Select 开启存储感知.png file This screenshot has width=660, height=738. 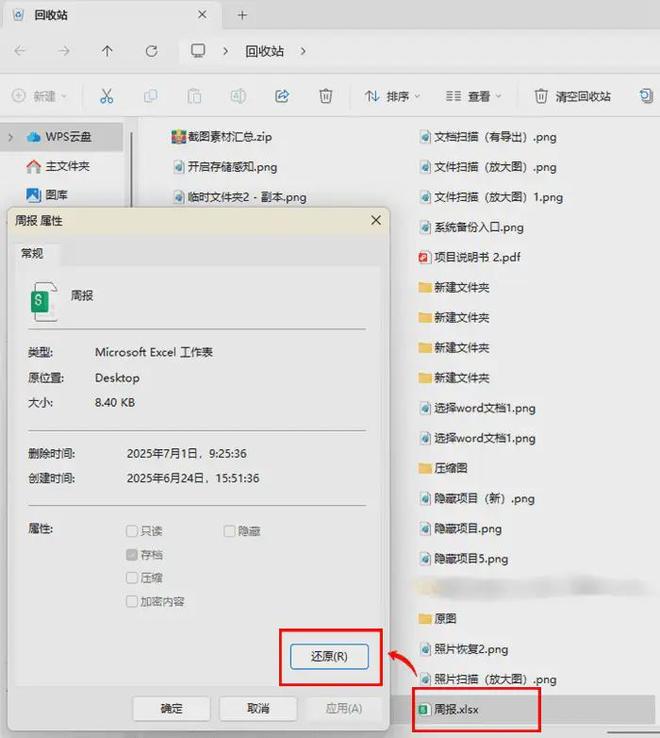coord(225,167)
